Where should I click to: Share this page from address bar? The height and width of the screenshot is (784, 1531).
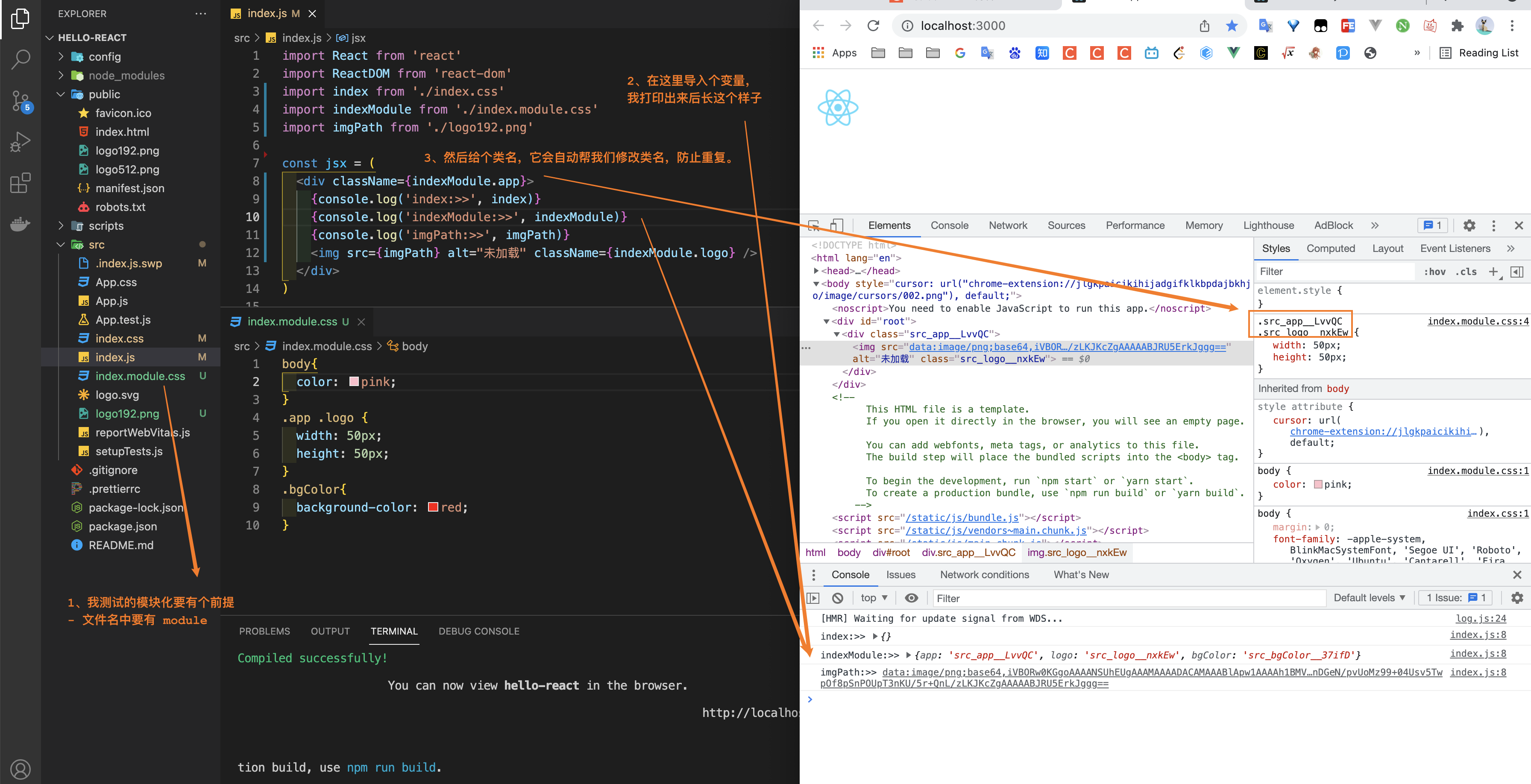pyautogui.click(x=1204, y=26)
